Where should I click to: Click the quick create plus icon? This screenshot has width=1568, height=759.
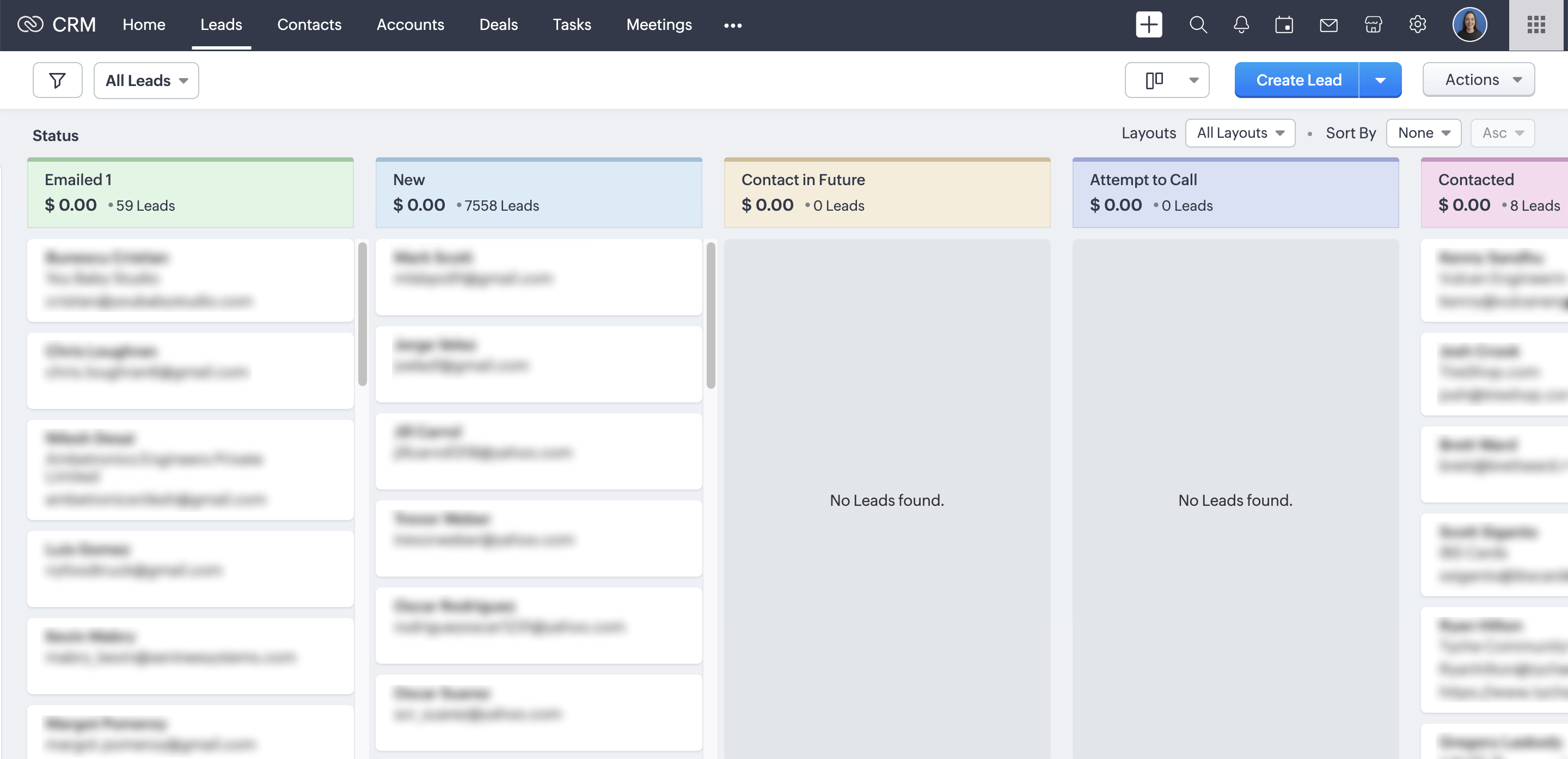(x=1148, y=25)
